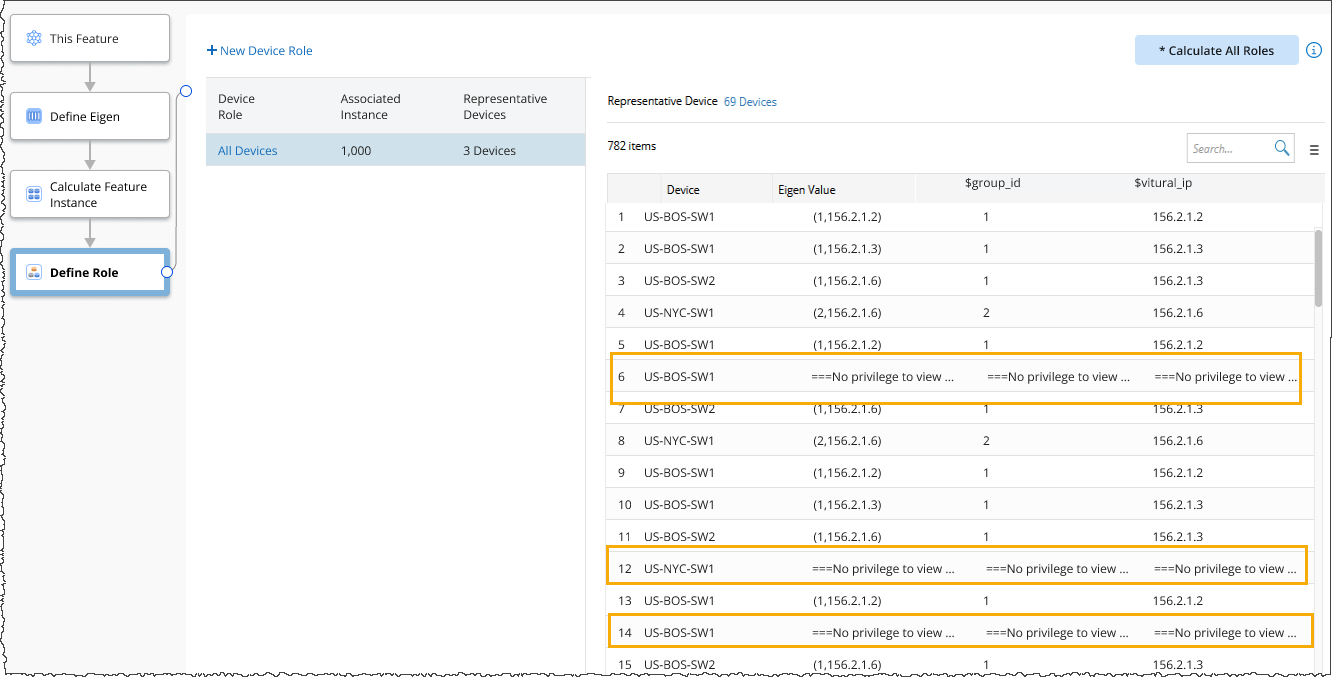Click the $group_id column header
This screenshot has width=1332, height=681.
tap(992, 184)
